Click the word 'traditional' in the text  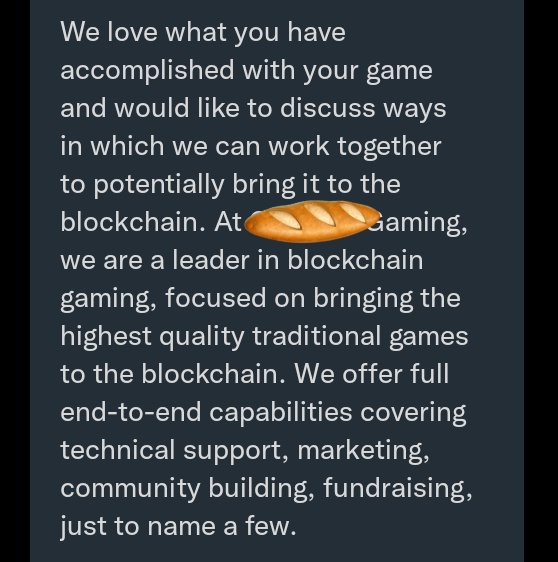tap(316, 336)
